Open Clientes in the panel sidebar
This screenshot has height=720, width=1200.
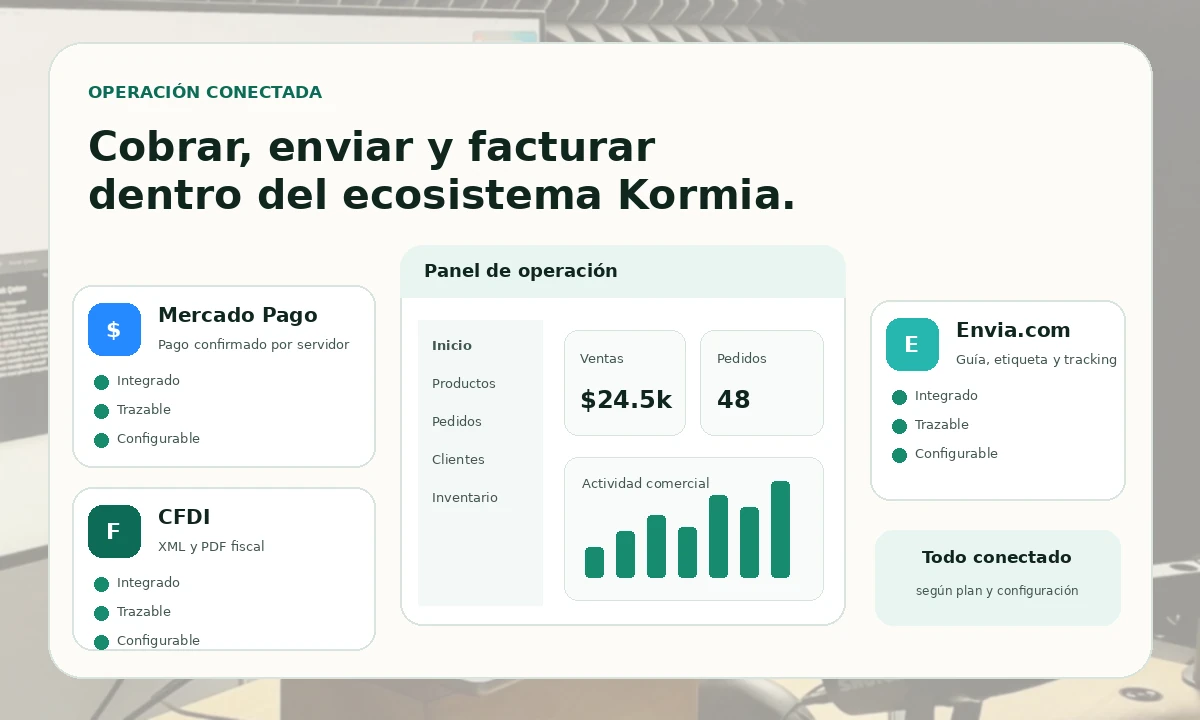[458, 460]
